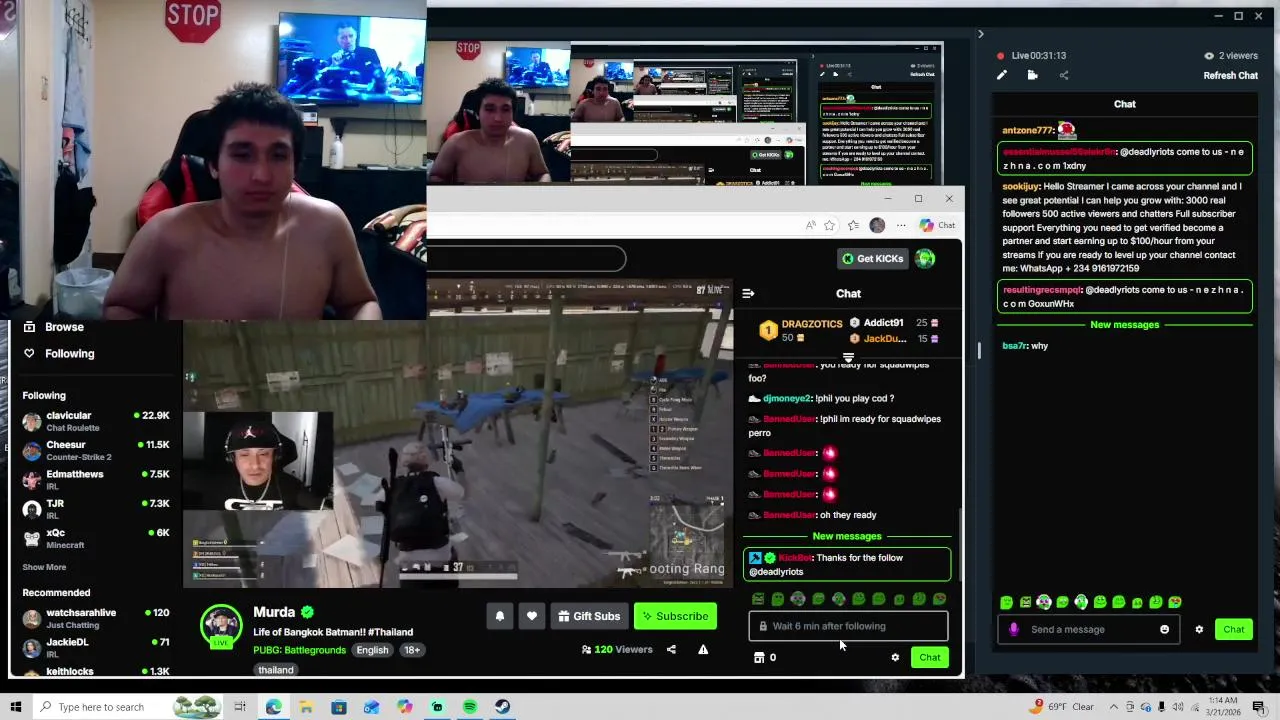Click the microphone icon in Send a message box

point(1014,629)
